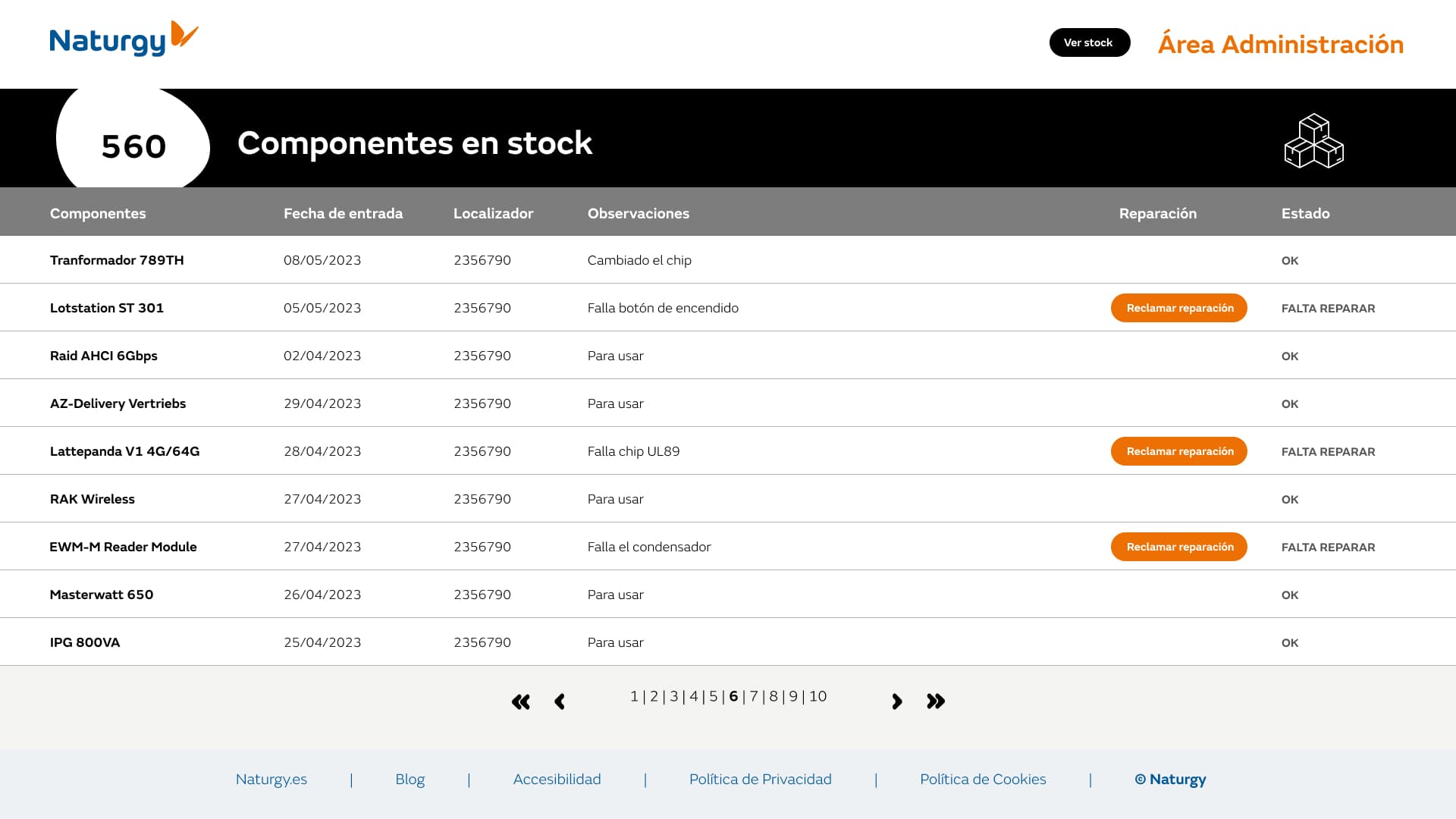The width and height of the screenshot is (1456, 819).
Task: Go to page 4
Action: point(693,696)
